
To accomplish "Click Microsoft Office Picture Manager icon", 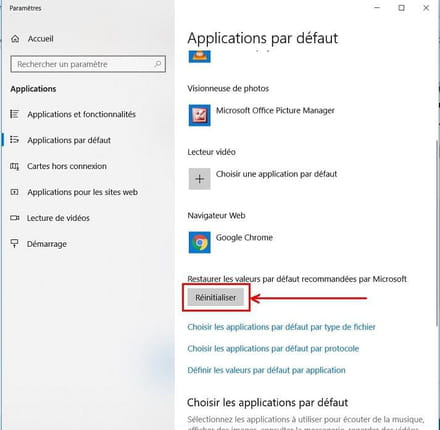I will 199,115.
